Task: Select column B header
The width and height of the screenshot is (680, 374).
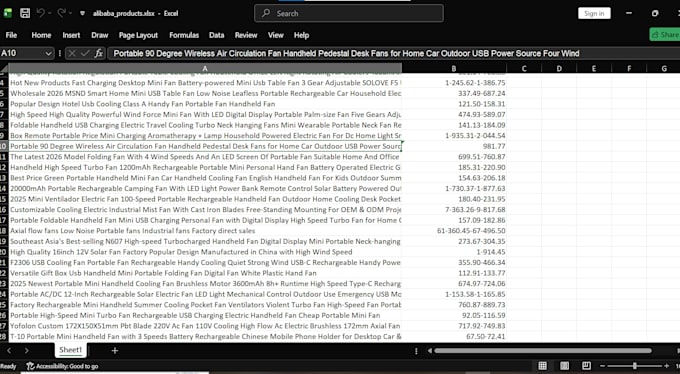Action: click(454, 68)
